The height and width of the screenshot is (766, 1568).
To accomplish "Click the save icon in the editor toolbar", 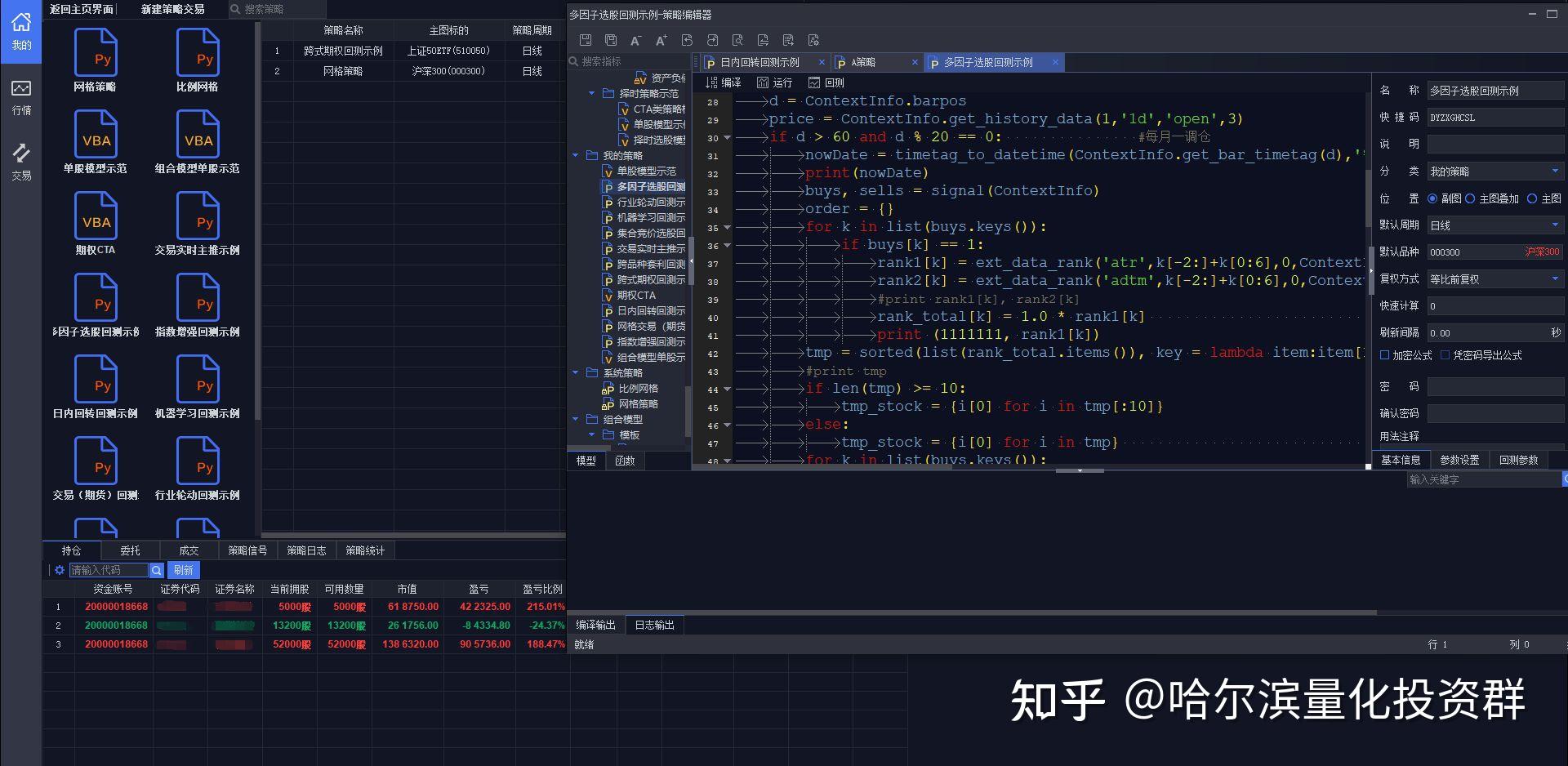I will (586, 40).
